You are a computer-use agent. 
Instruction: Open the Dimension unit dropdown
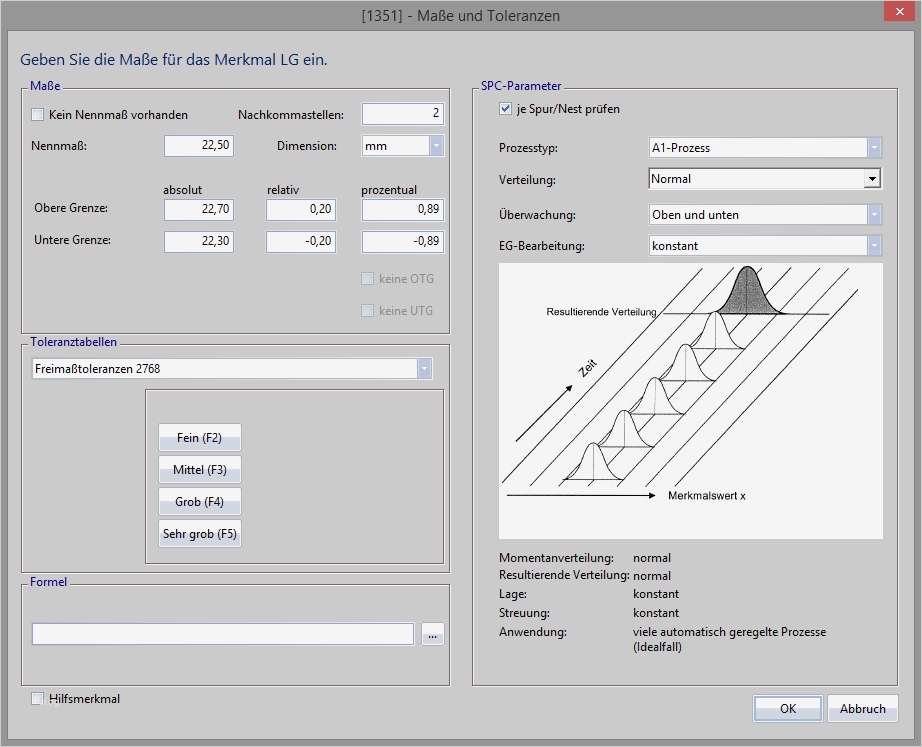click(436, 146)
